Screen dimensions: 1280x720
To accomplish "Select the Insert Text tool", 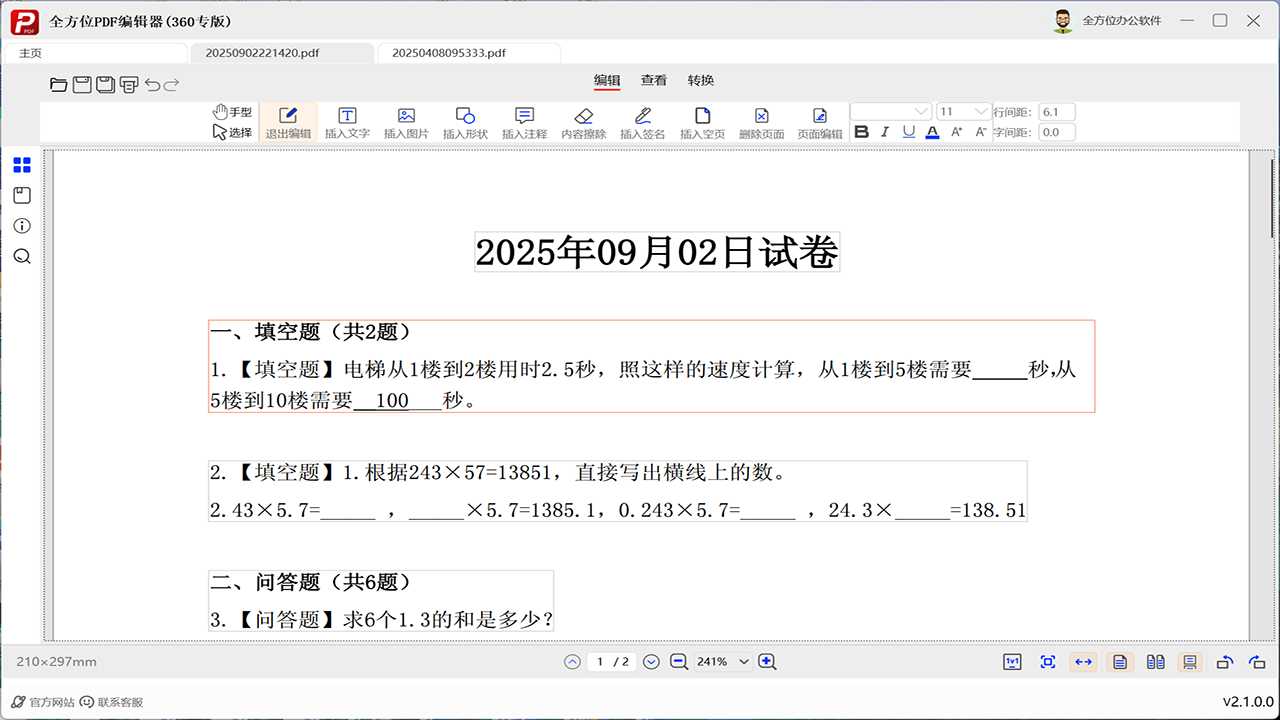I will pos(347,121).
